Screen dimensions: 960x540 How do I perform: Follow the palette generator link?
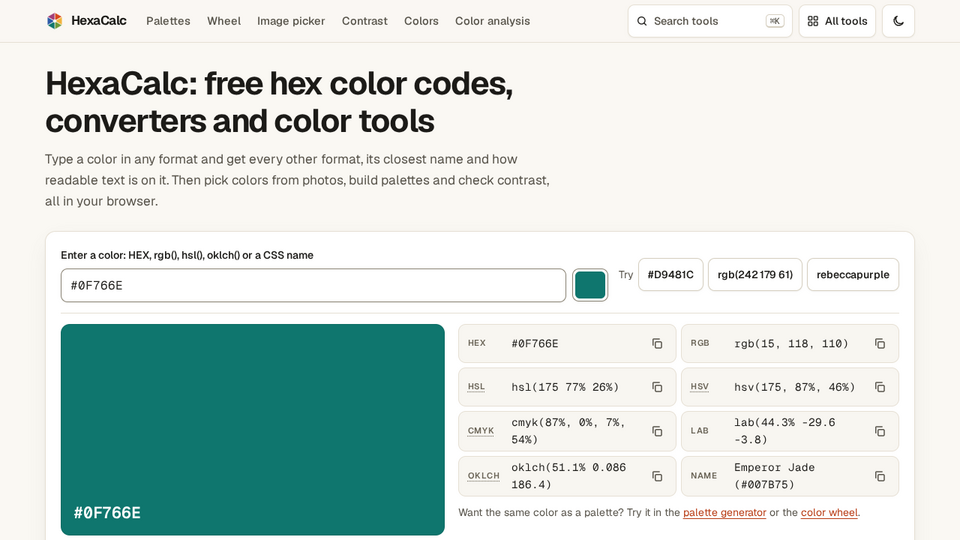pyautogui.click(x=724, y=512)
